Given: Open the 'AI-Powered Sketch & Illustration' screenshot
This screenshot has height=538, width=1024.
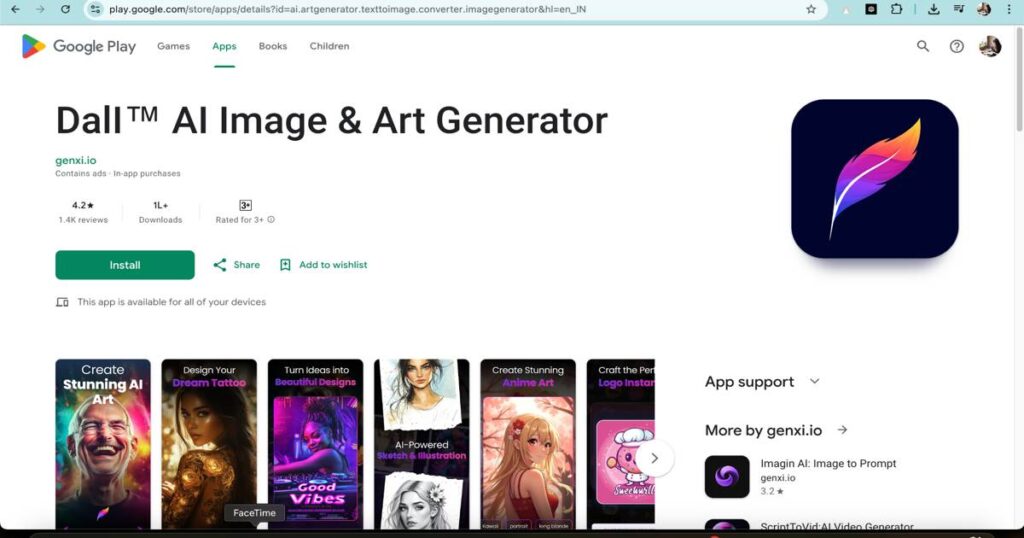Looking at the screenshot, I should point(422,443).
